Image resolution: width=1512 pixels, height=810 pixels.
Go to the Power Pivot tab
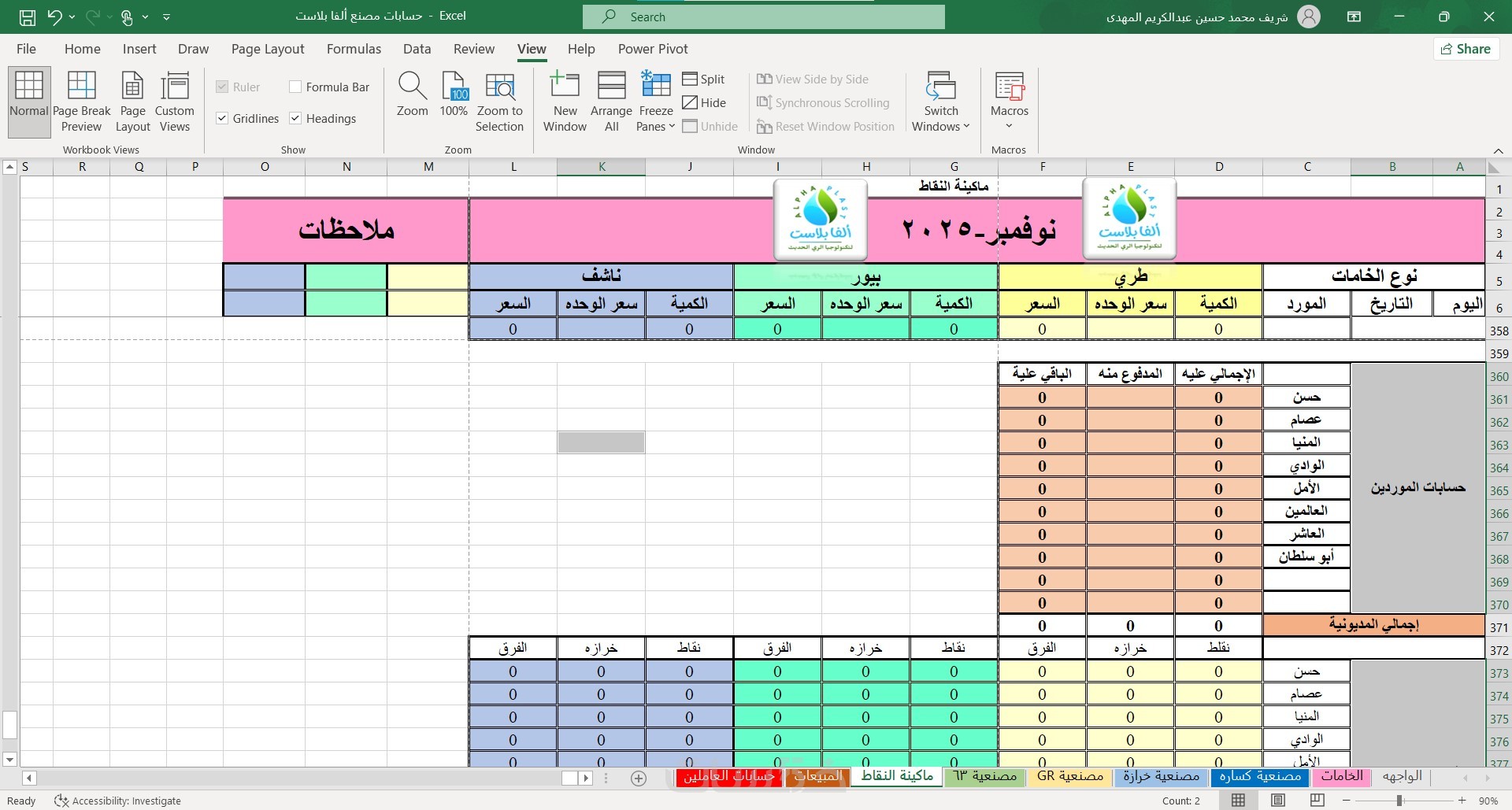point(653,49)
